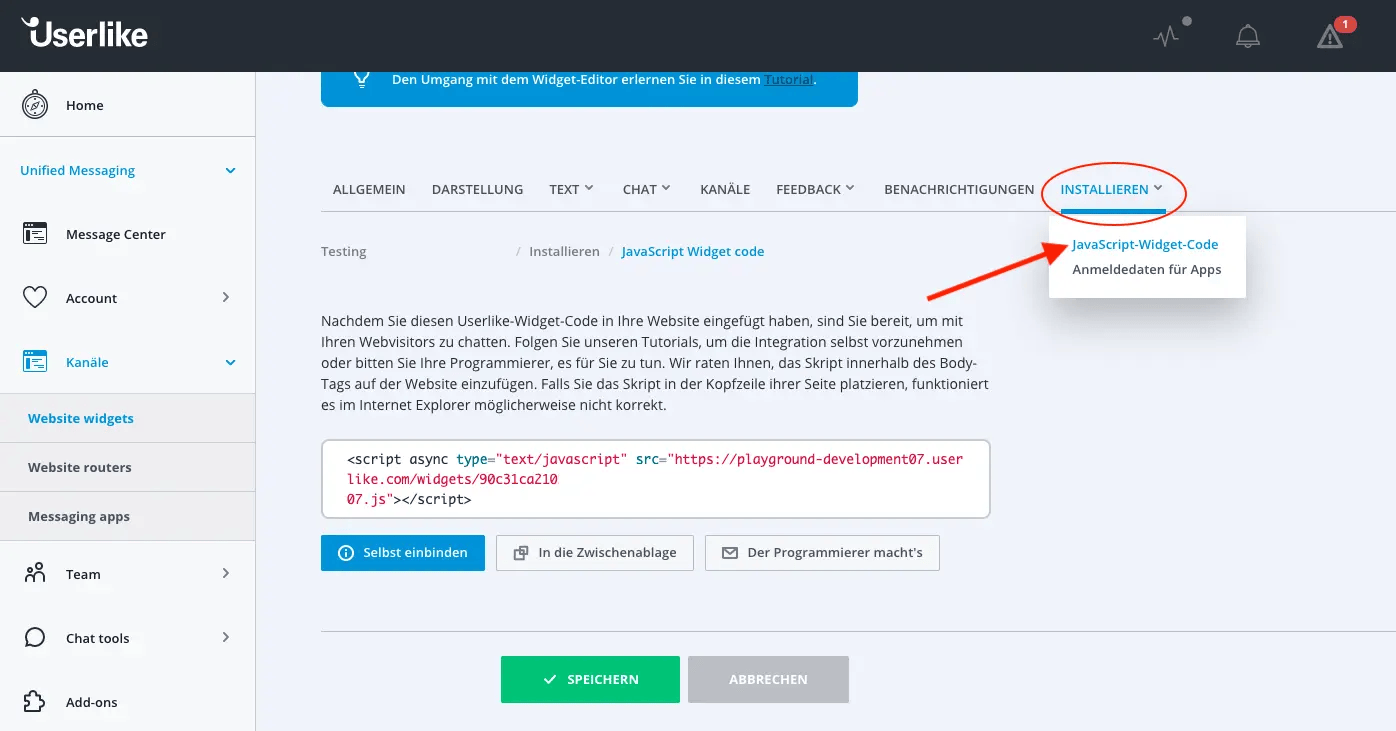Click the Team people icon
This screenshot has height=731, width=1396.
pyautogui.click(x=35, y=573)
